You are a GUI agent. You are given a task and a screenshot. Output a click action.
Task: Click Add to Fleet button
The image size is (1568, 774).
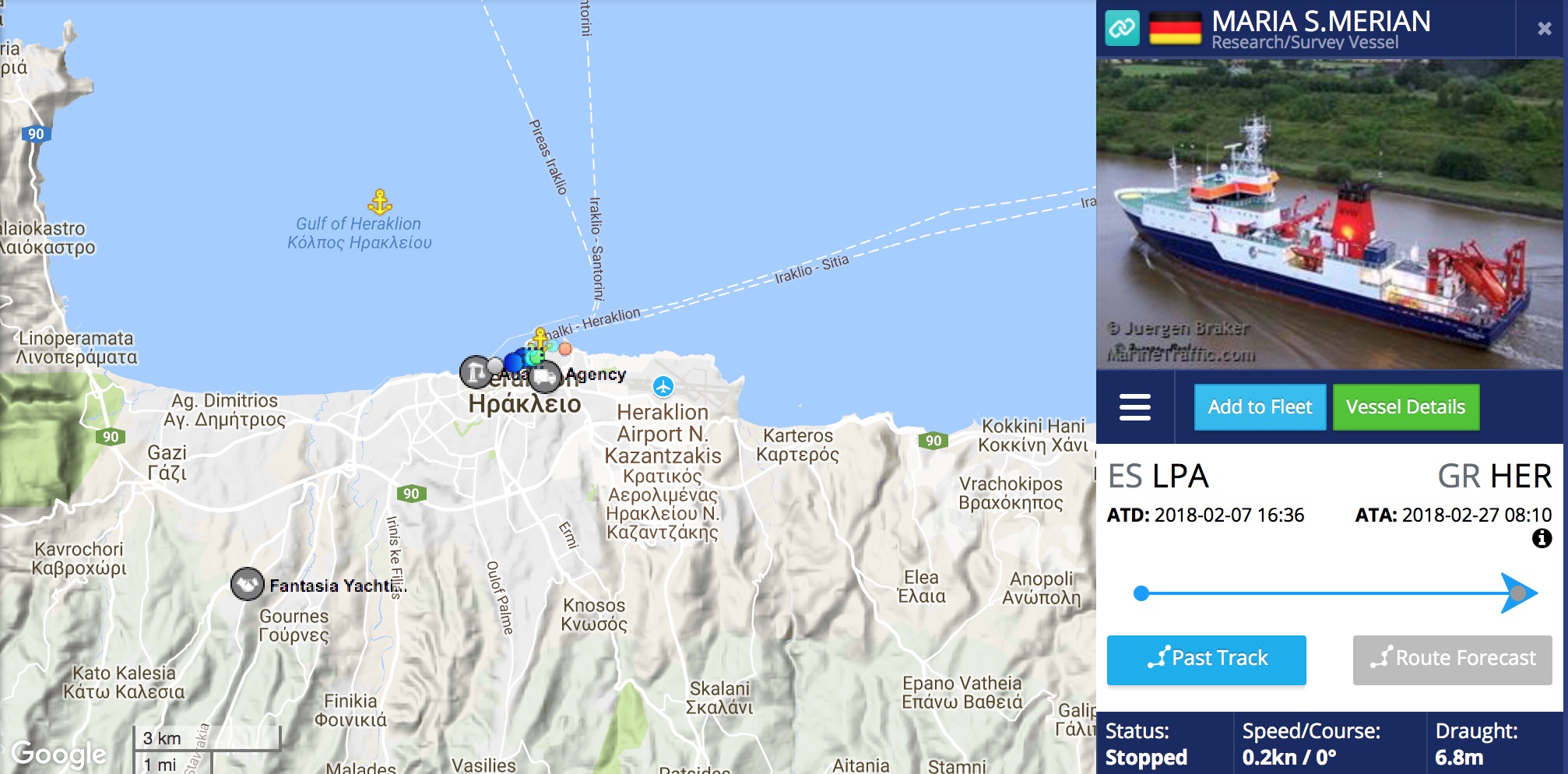pos(1260,407)
